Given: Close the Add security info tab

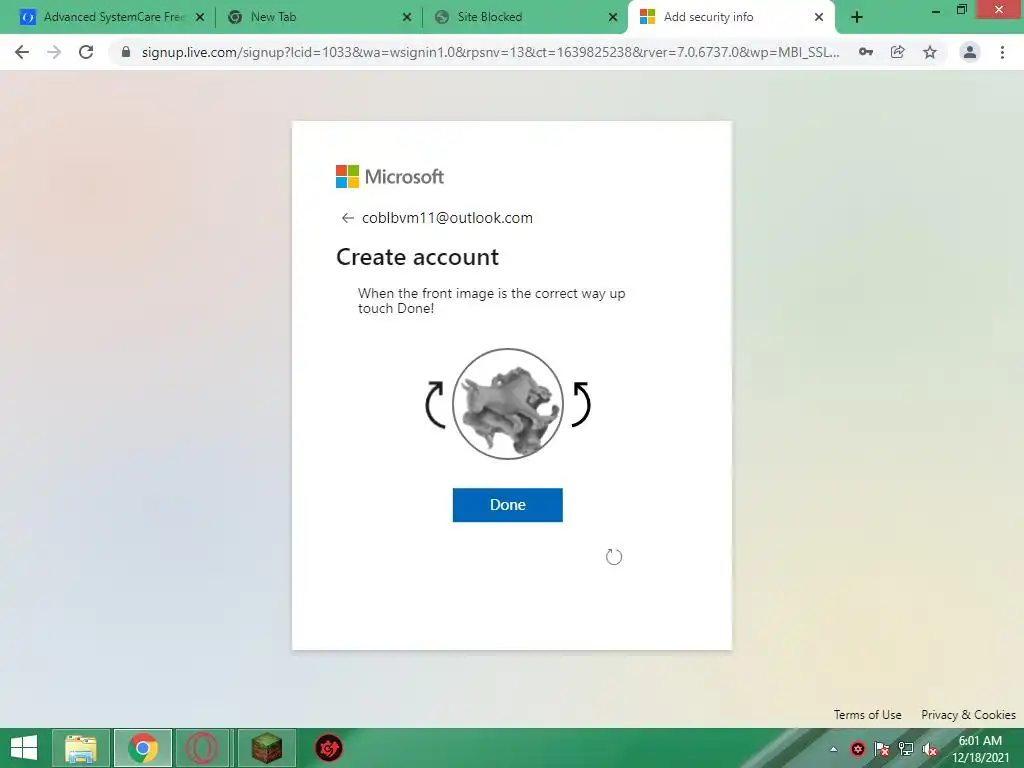Looking at the screenshot, I should click(x=819, y=17).
